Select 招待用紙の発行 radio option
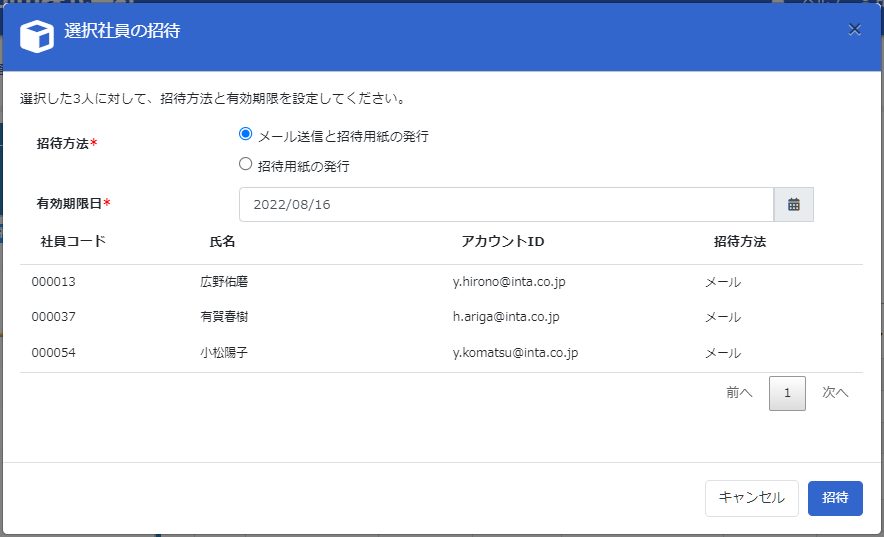884x537 pixels. 246,165
